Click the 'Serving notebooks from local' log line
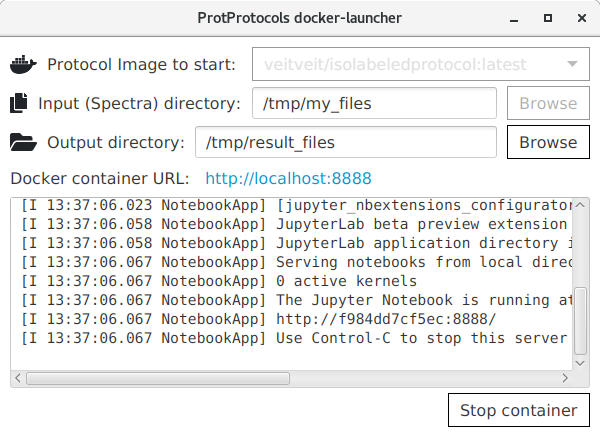Image resolution: width=600 pixels, height=437 pixels. click(x=297, y=262)
